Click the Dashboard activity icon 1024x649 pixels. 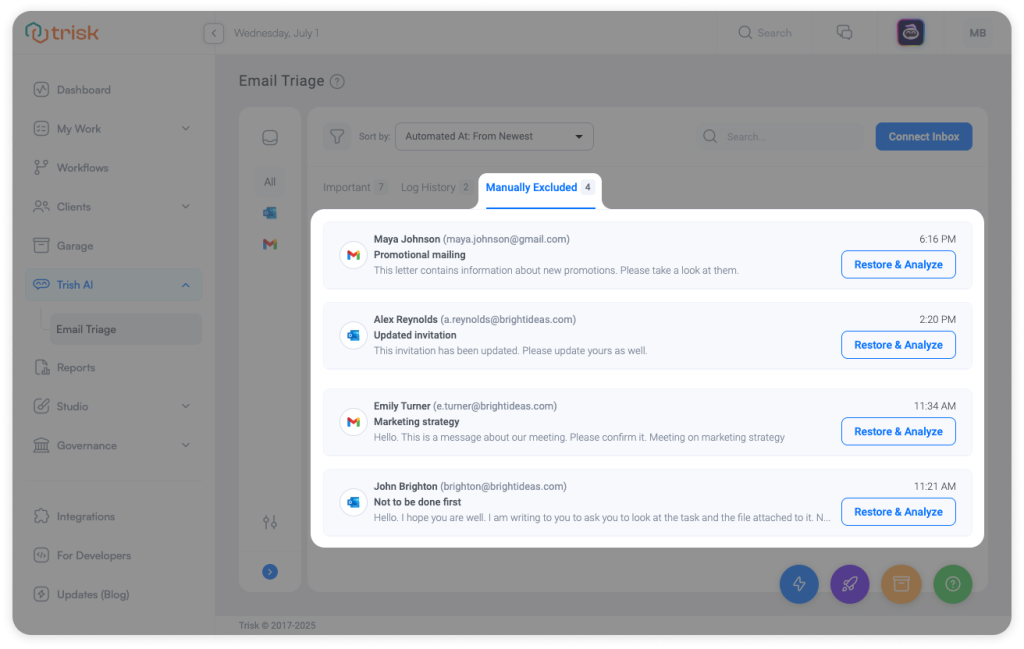coord(41,89)
